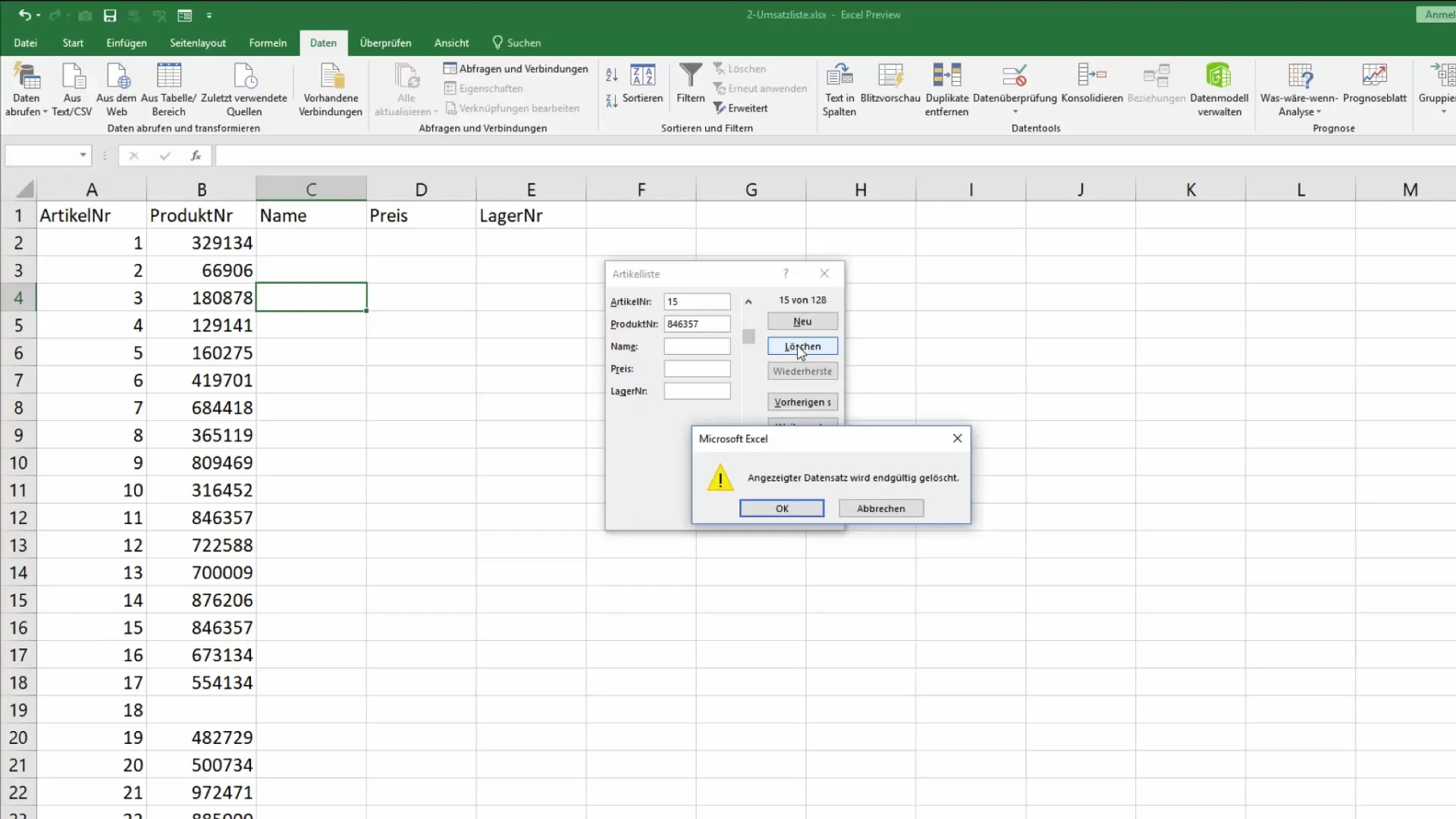Confirm deletion with OK button
The image size is (1456, 819).
pyautogui.click(x=782, y=508)
